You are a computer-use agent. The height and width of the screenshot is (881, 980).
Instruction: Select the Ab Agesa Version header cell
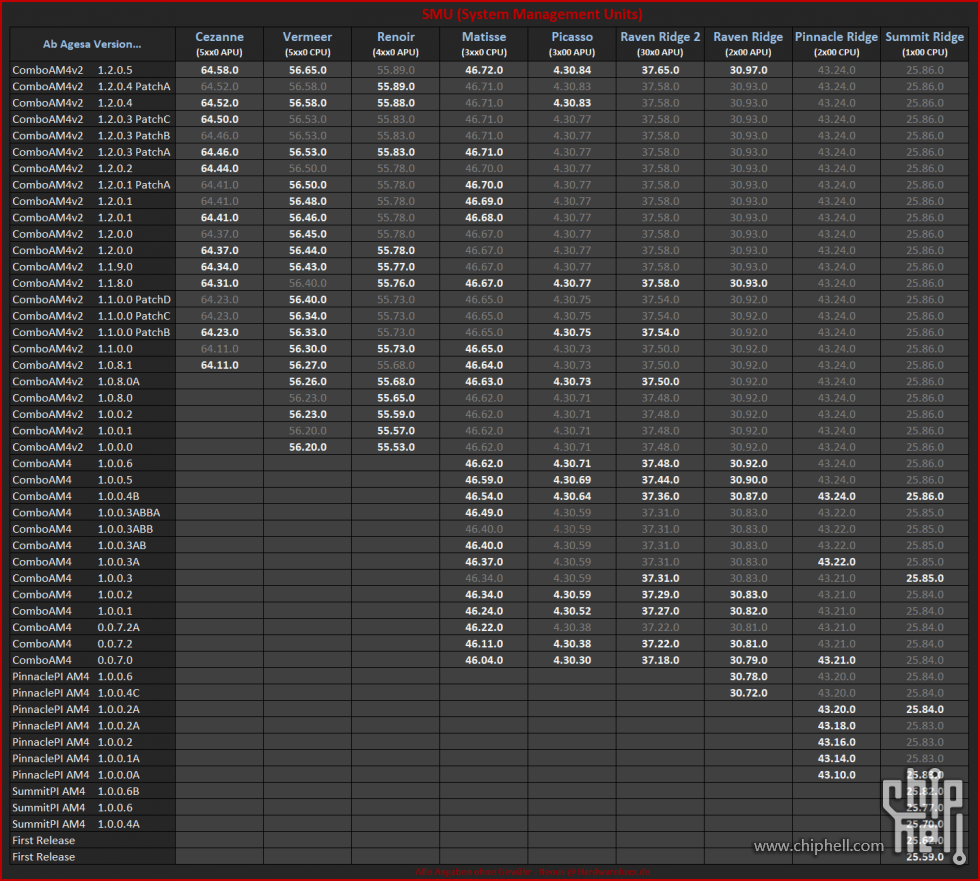[92, 44]
